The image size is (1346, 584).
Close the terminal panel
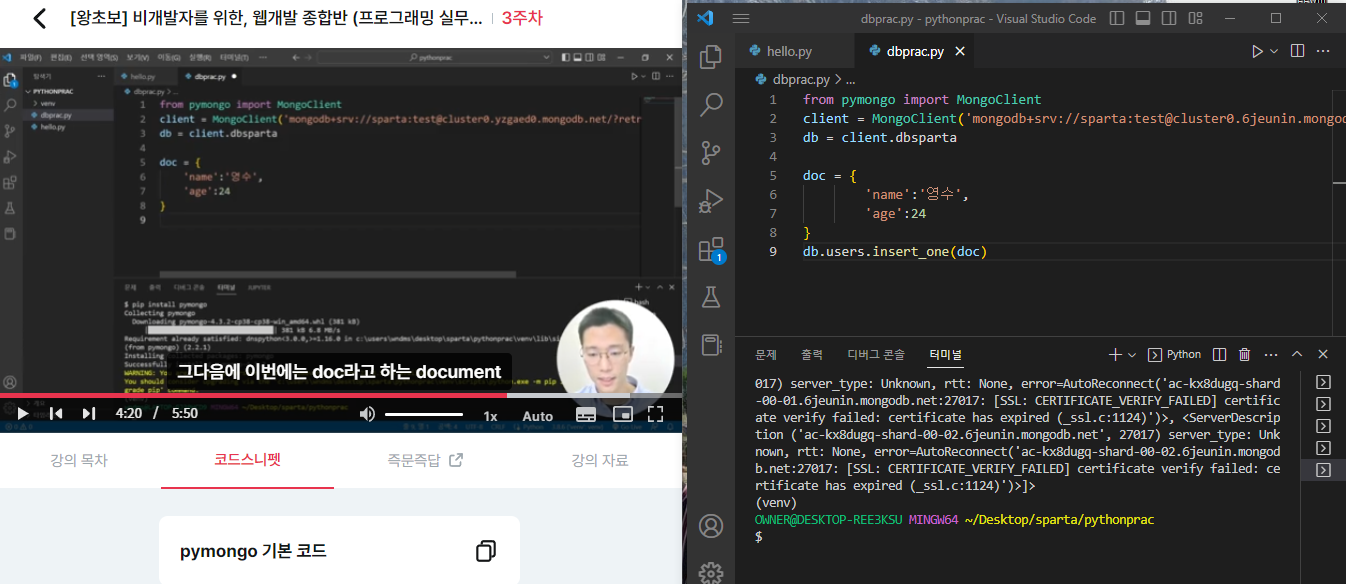click(x=1323, y=354)
